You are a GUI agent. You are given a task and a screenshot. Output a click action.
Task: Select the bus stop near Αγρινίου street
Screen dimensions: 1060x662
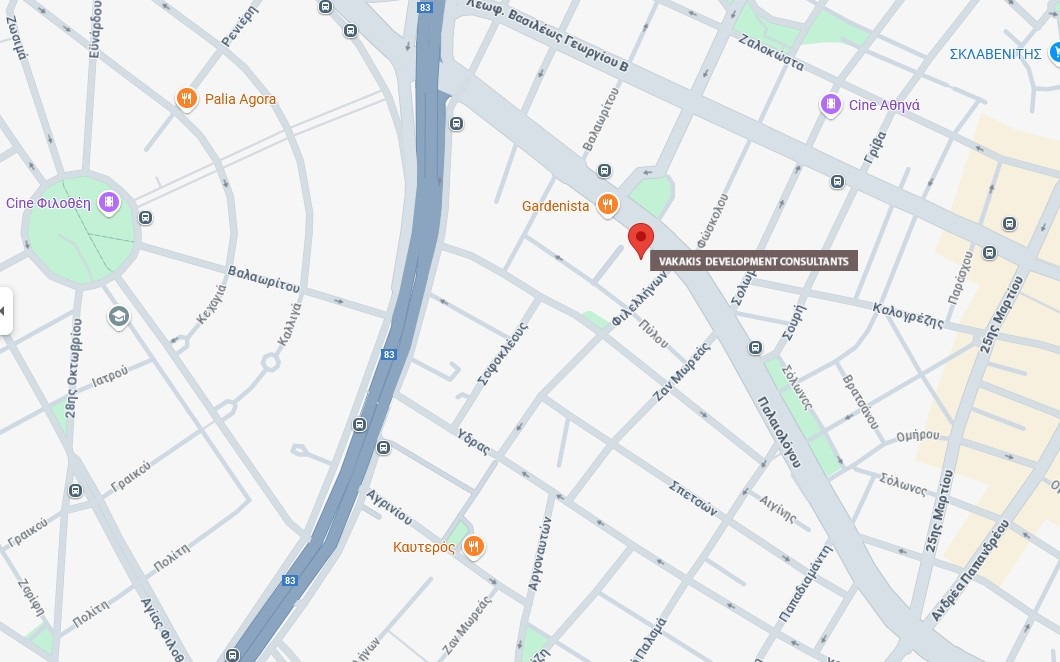[383, 448]
